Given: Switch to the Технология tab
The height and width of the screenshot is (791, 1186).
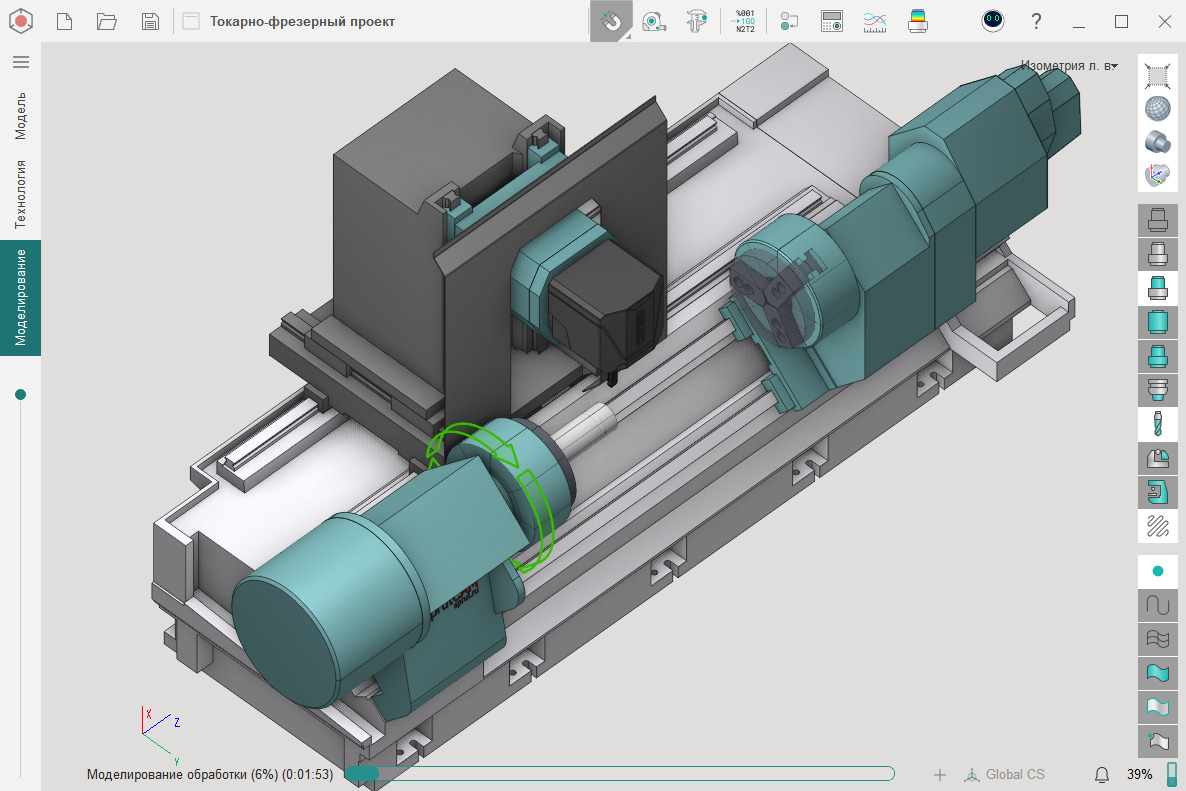Looking at the screenshot, I should point(21,194).
